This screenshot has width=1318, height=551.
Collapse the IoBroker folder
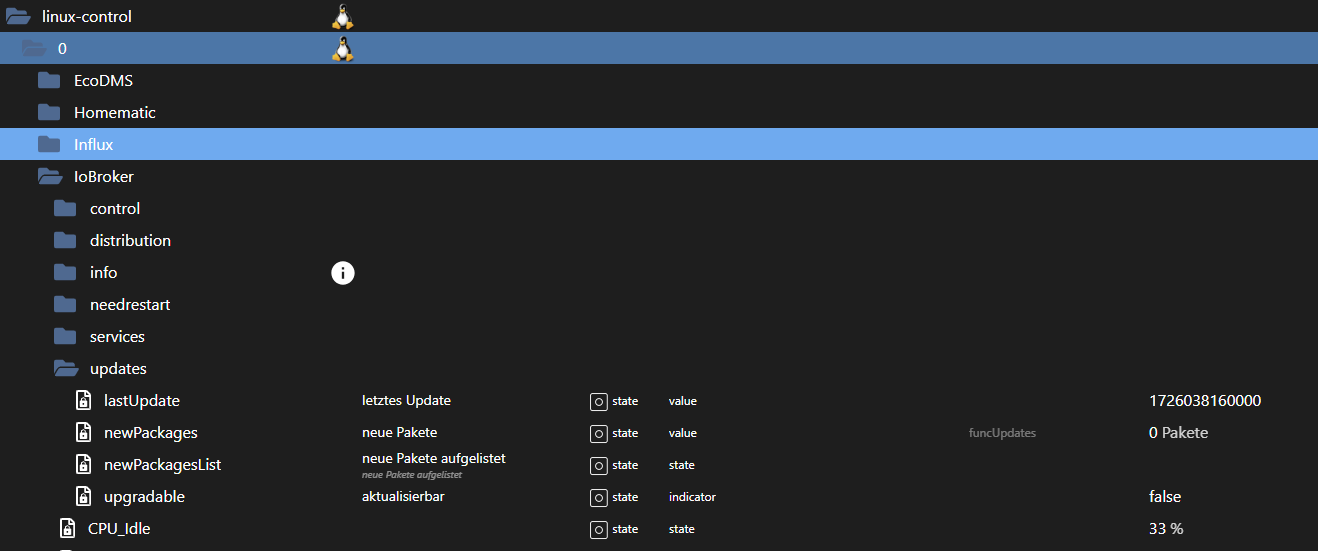tap(49, 177)
